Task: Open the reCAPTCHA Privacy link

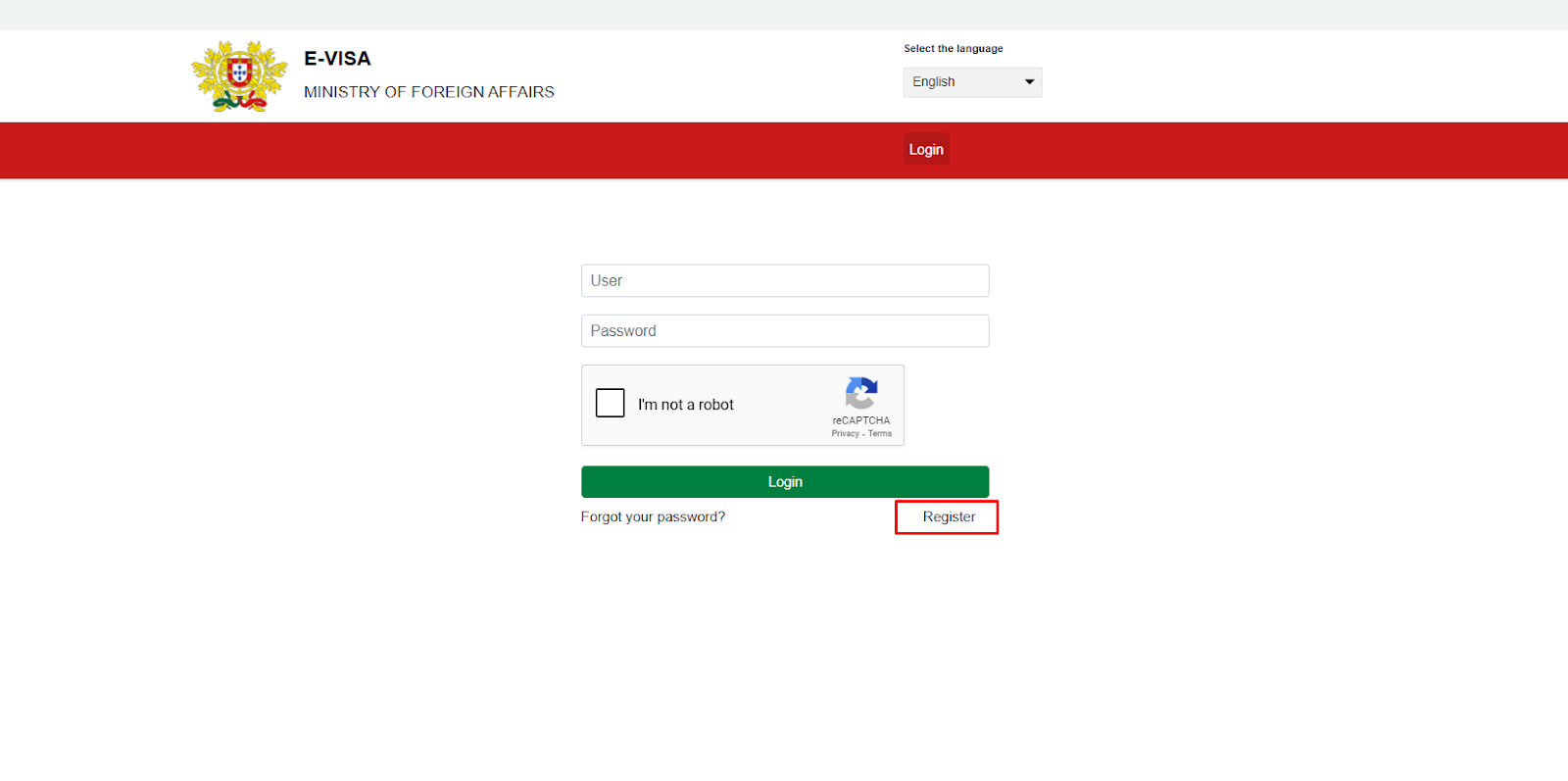Action: 845,433
